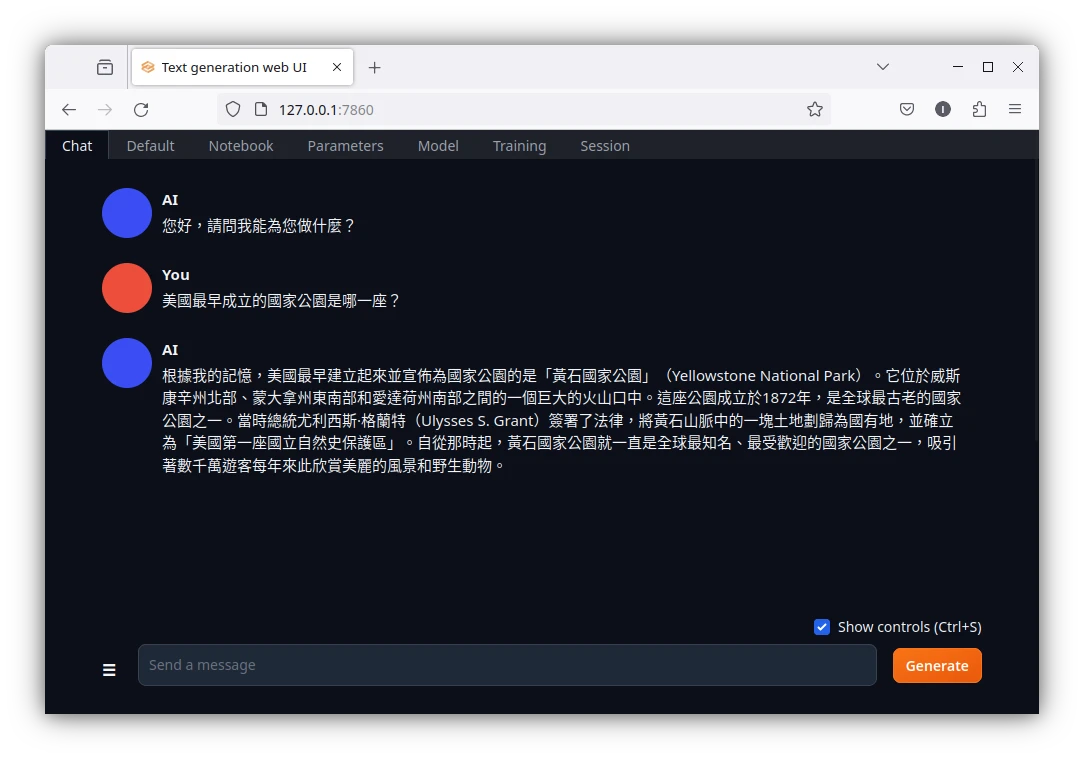Open the list all tabs dropdown

[x=883, y=67]
